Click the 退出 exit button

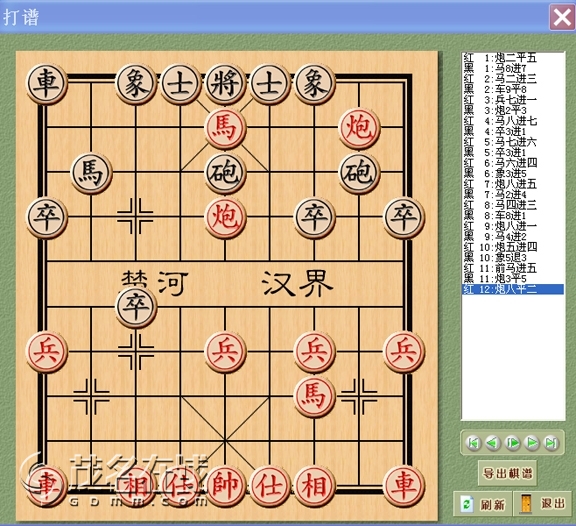(543, 504)
